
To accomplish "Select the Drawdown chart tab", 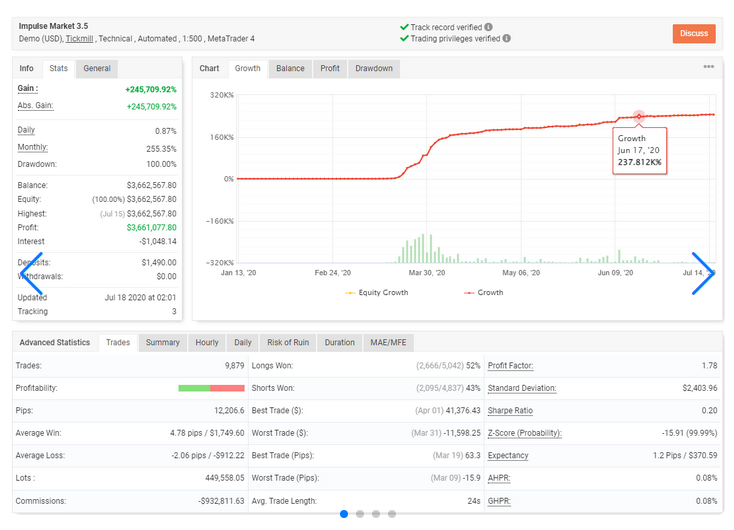I will (374, 68).
